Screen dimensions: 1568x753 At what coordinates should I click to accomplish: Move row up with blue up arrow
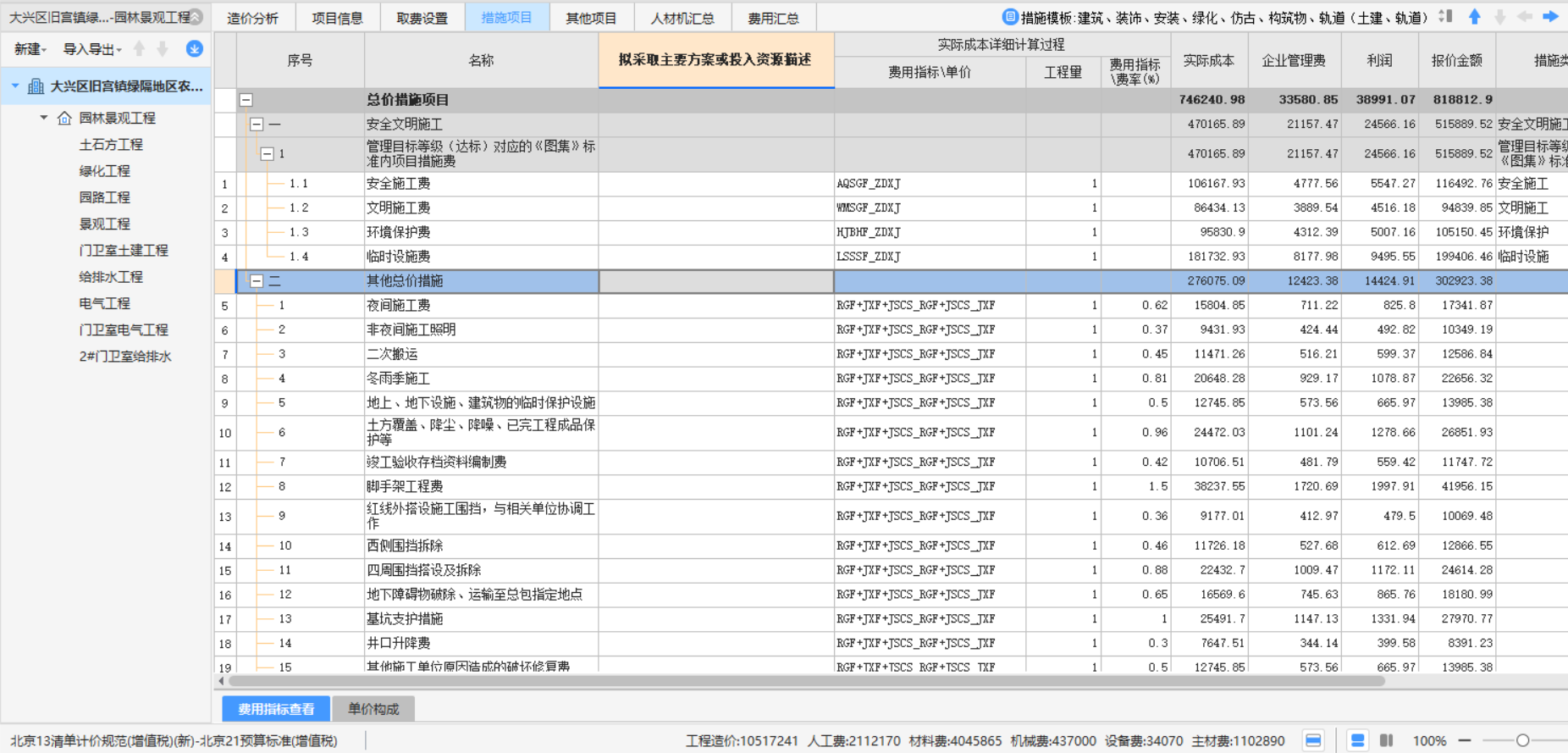(1475, 17)
